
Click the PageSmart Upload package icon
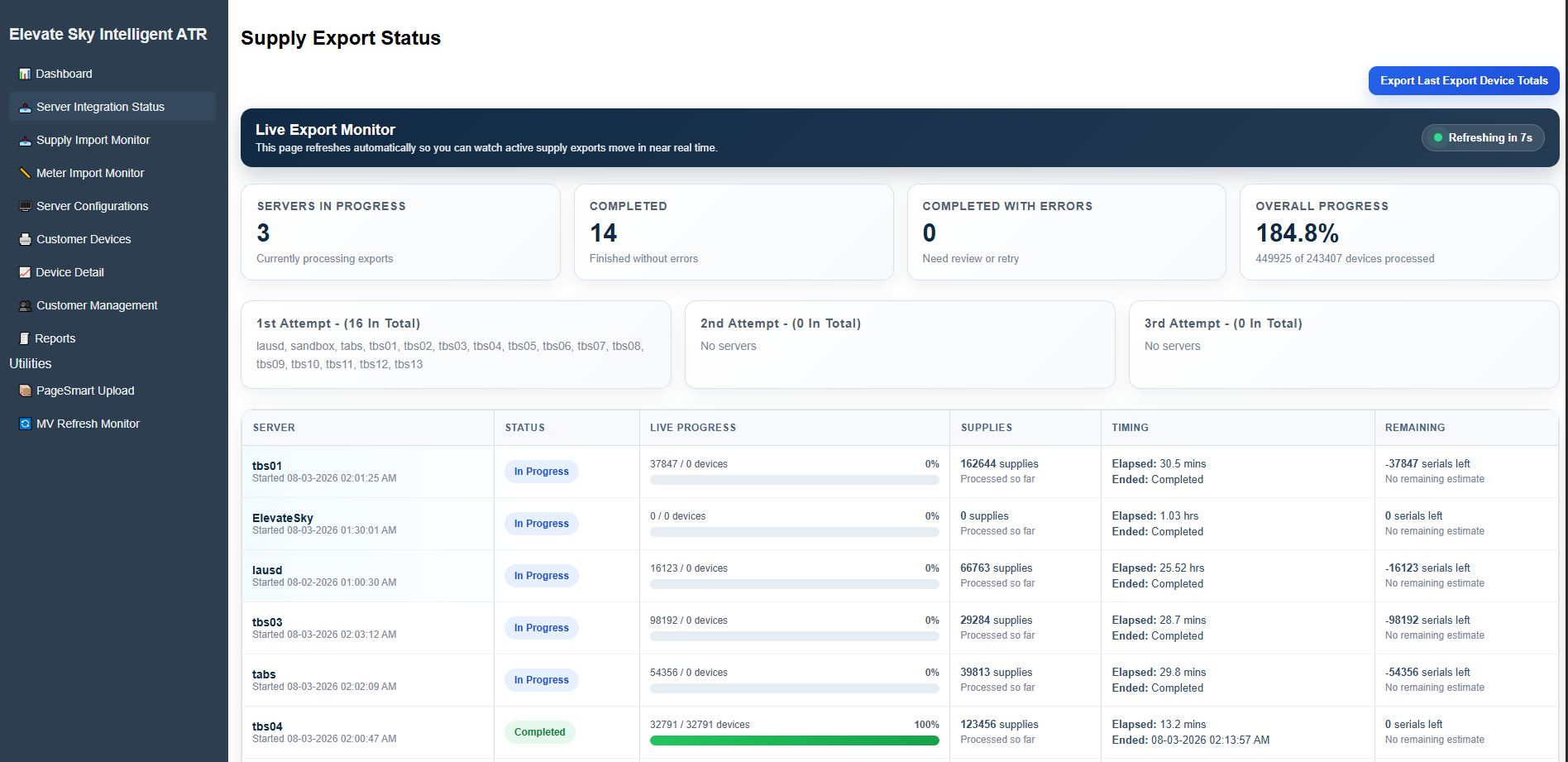pyautogui.click(x=25, y=391)
